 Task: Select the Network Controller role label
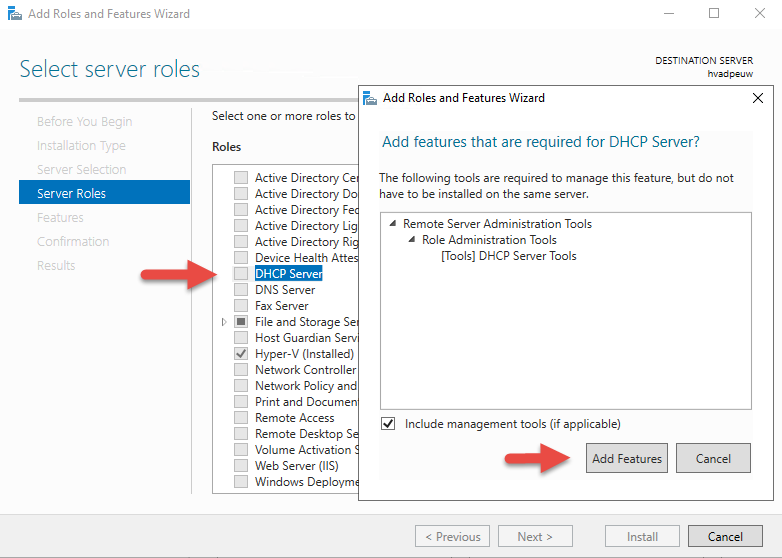(x=305, y=370)
